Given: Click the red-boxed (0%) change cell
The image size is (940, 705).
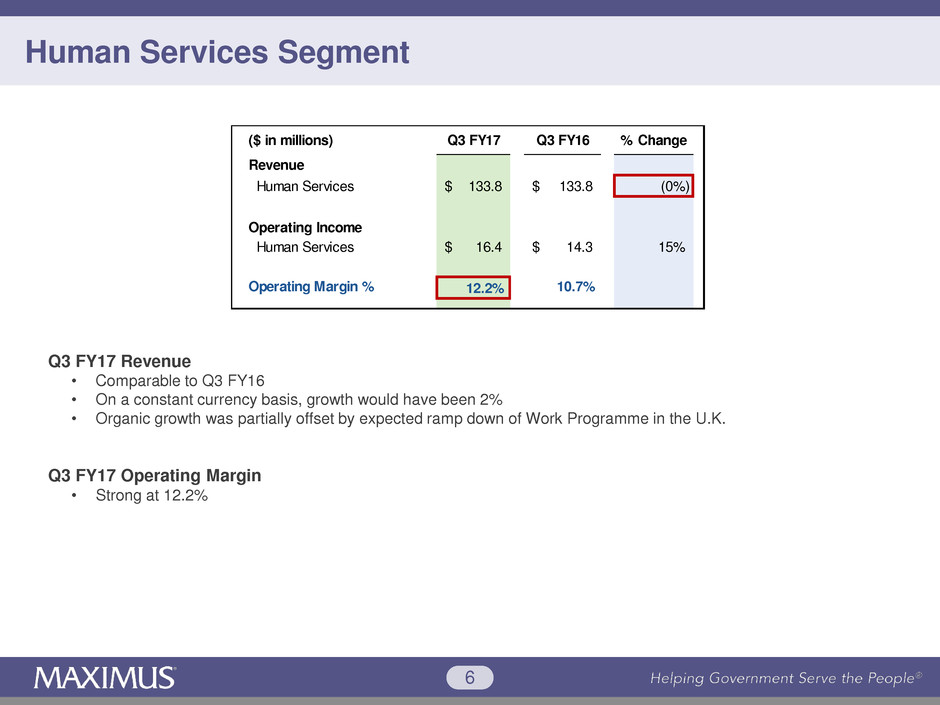Looking at the screenshot, I should tap(654, 186).
